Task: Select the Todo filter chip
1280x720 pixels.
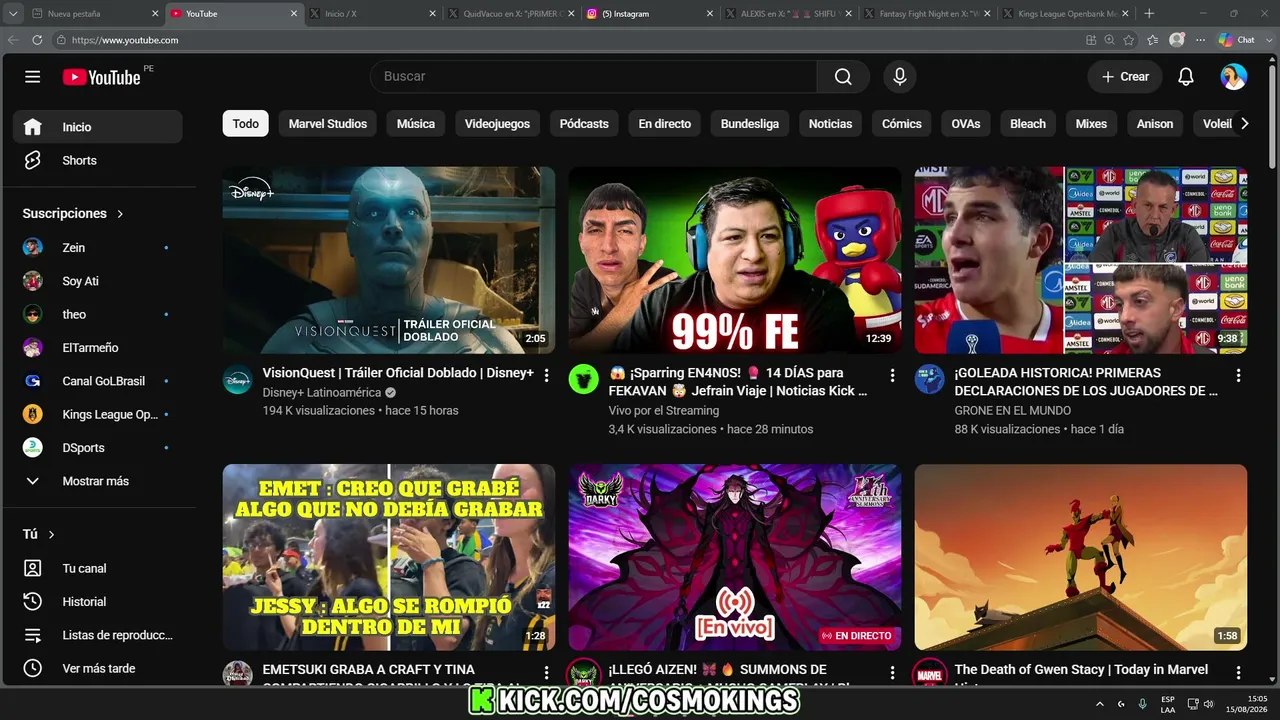Action: pos(246,124)
